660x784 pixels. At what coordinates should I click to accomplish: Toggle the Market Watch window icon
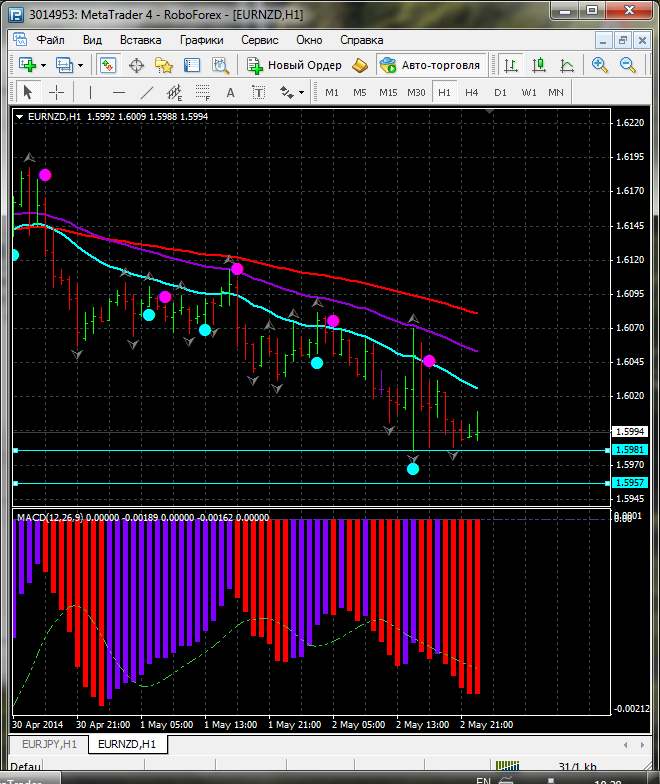[108, 65]
